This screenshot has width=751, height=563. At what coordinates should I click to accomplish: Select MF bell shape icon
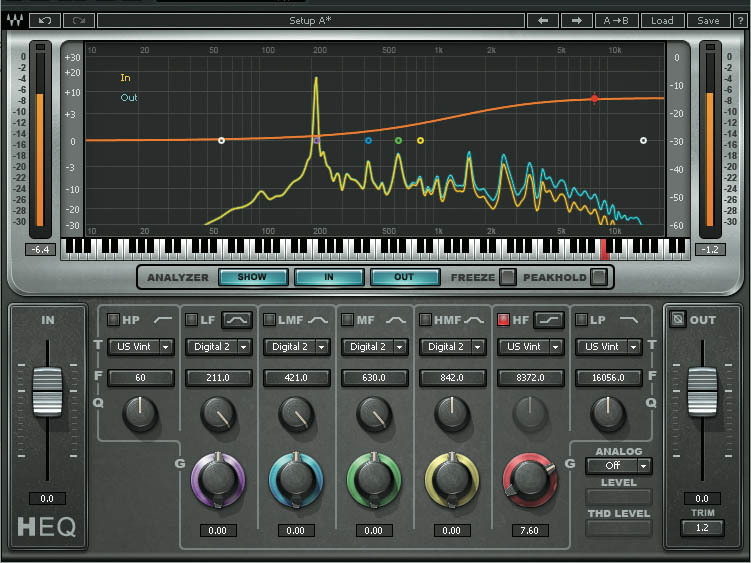coord(396,320)
